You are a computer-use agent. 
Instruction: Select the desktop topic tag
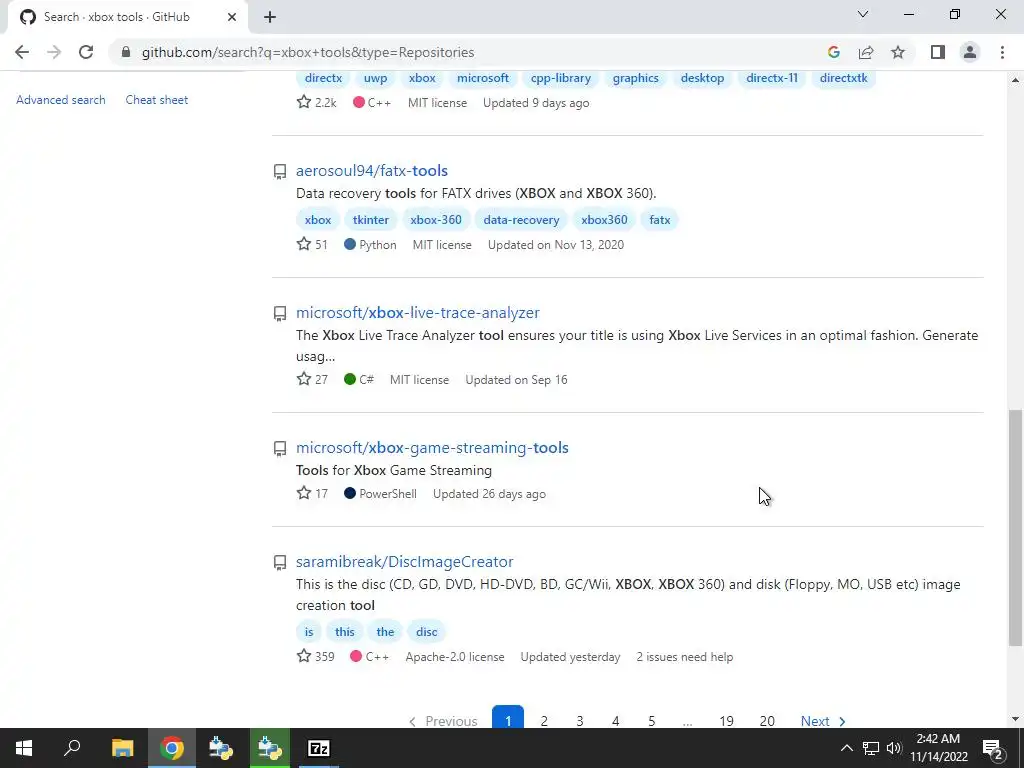point(702,78)
